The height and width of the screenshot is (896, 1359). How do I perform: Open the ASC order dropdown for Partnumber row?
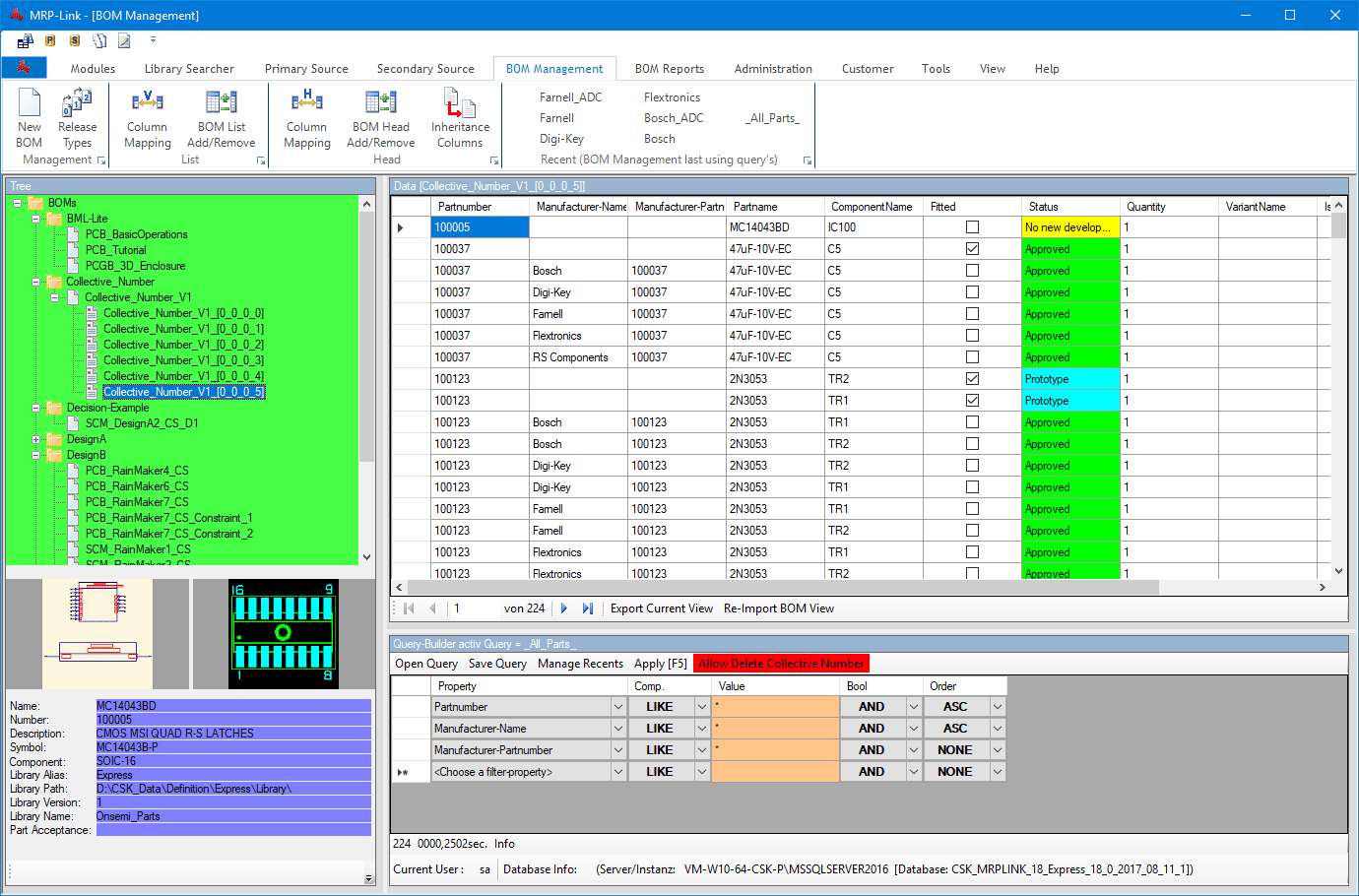point(998,707)
